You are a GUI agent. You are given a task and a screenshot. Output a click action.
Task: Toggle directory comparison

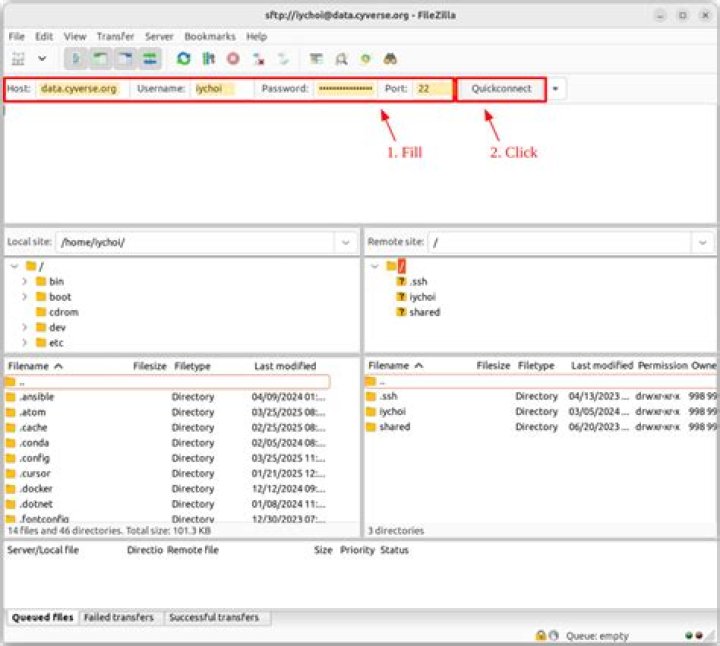pyautogui.click(x=341, y=59)
